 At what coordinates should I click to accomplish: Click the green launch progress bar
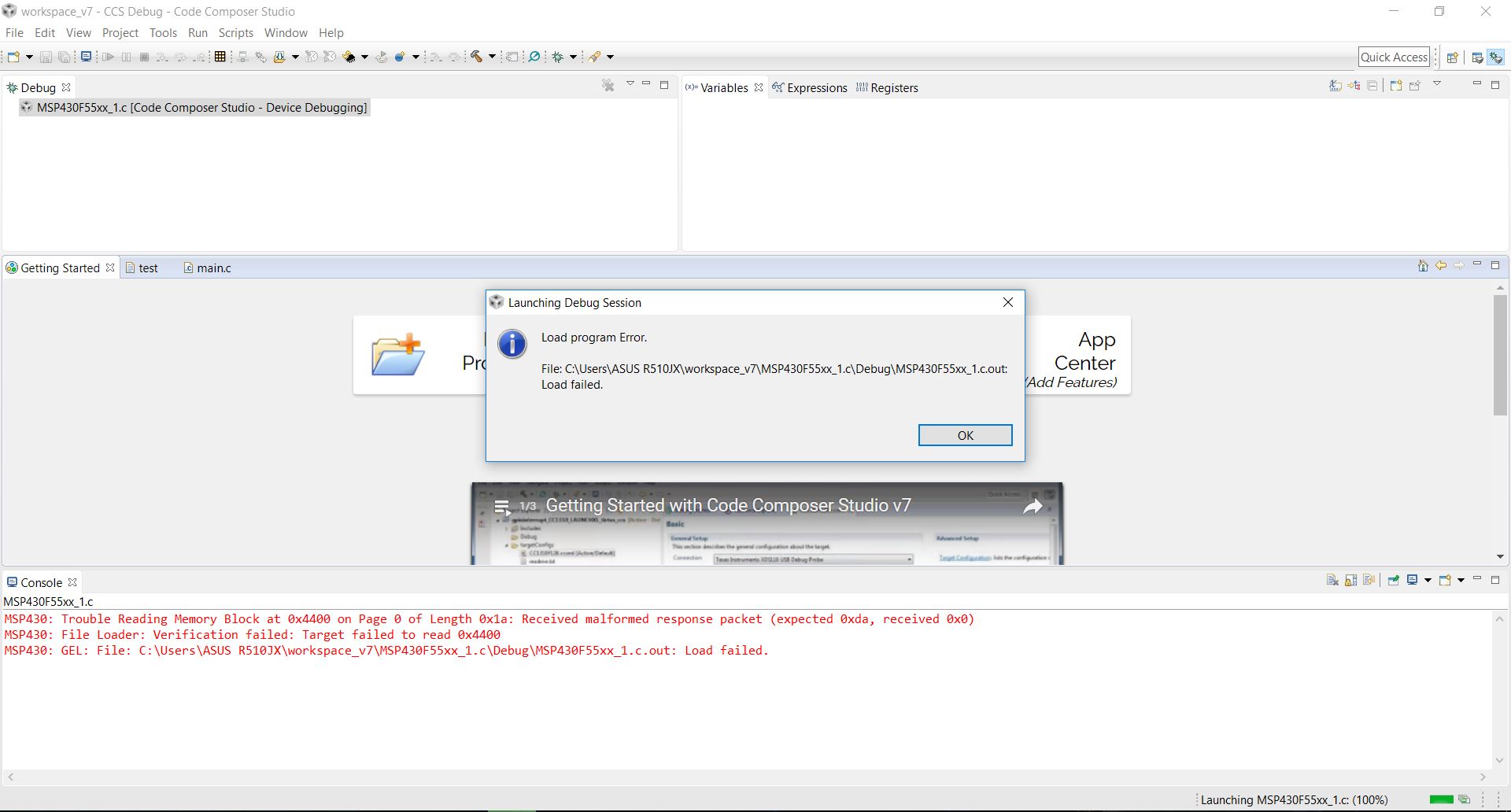[x=1441, y=799]
